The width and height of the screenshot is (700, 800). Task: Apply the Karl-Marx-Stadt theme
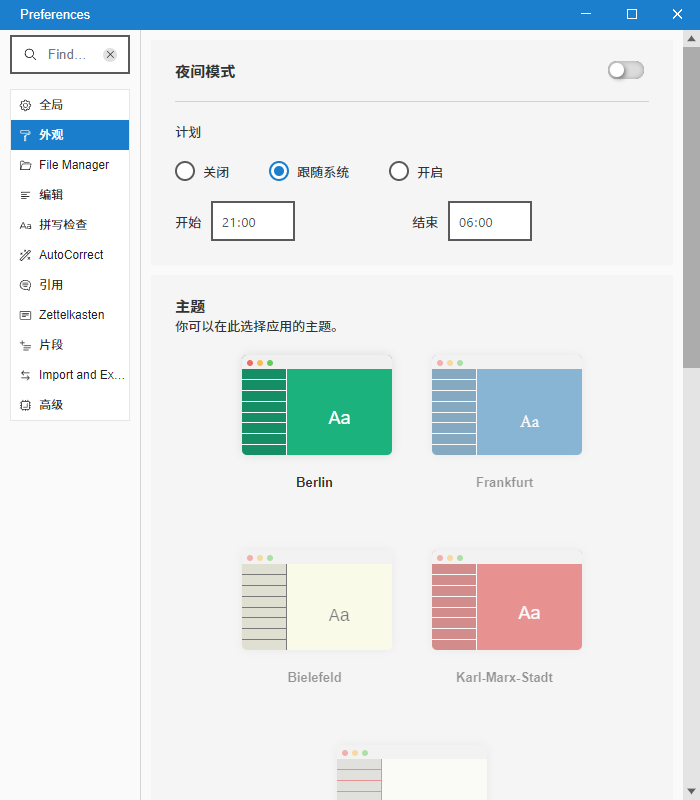click(506, 600)
